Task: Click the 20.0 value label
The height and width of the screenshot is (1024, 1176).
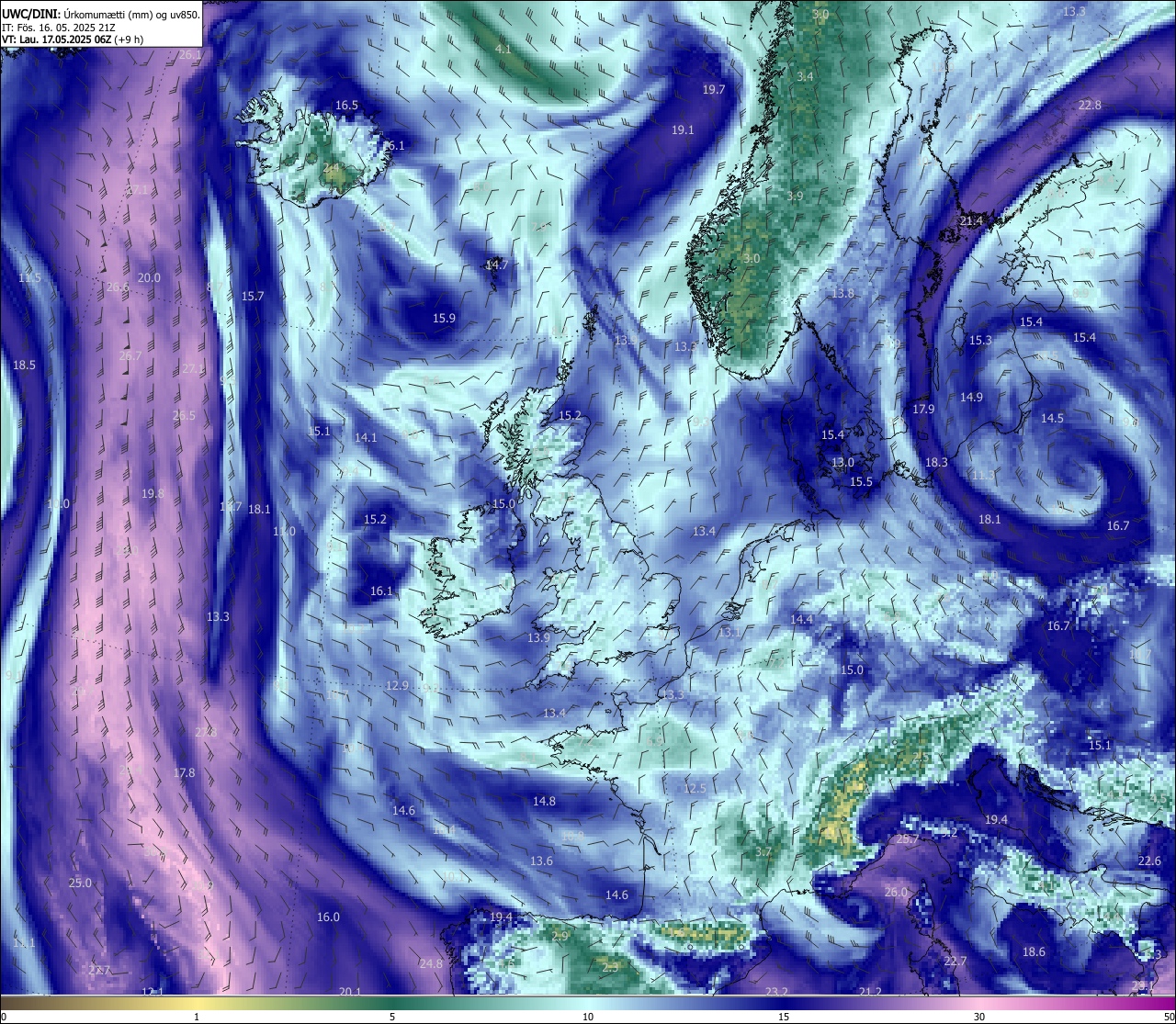Action: coord(149,278)
